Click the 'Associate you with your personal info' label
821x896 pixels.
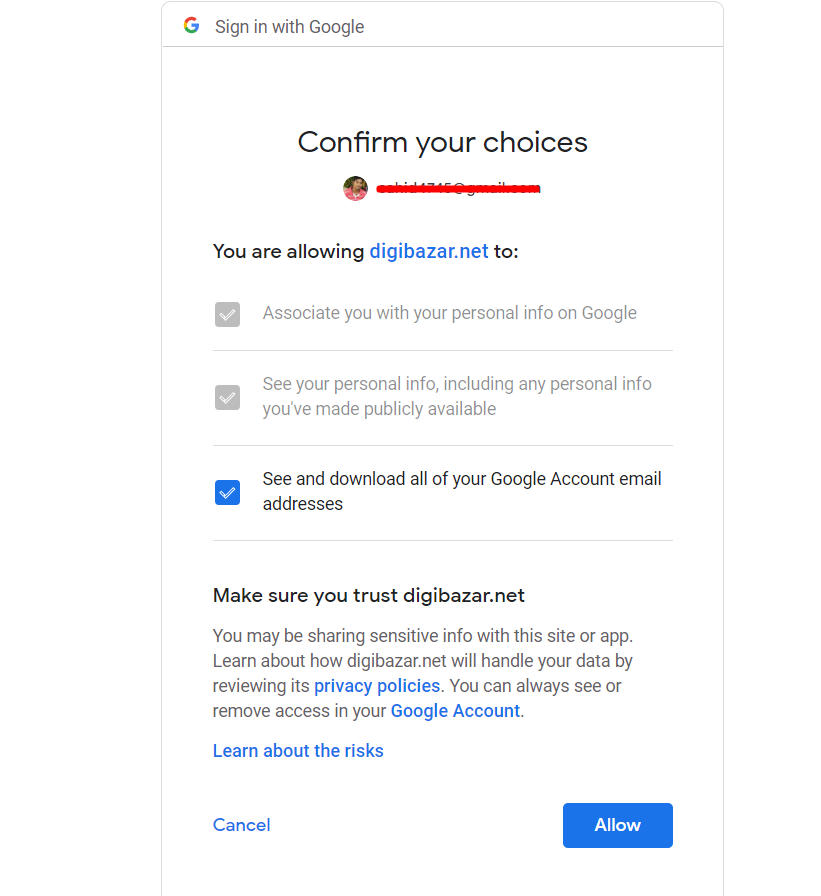pos(450,313)
